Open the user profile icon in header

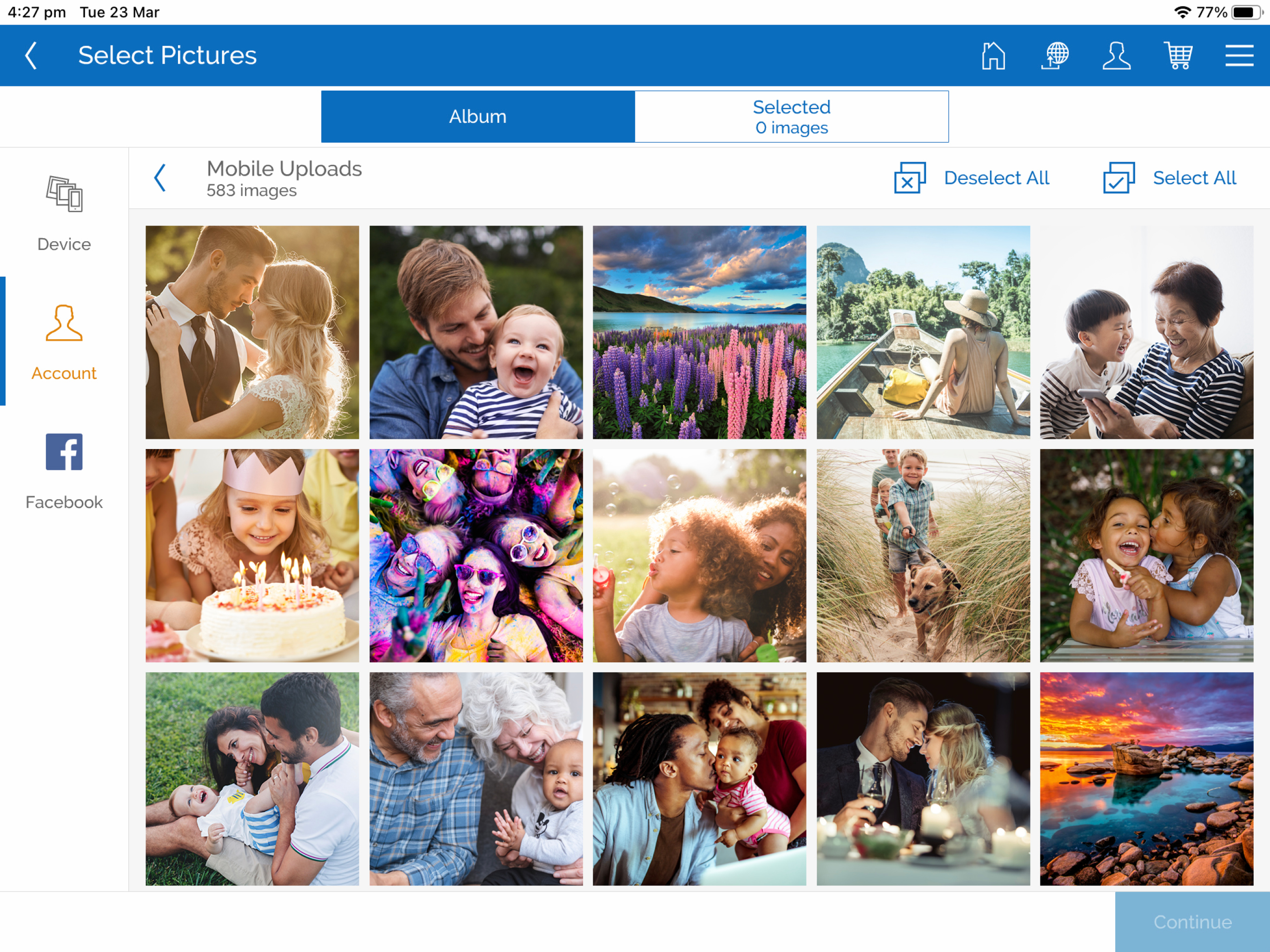tap(1116, 56)
